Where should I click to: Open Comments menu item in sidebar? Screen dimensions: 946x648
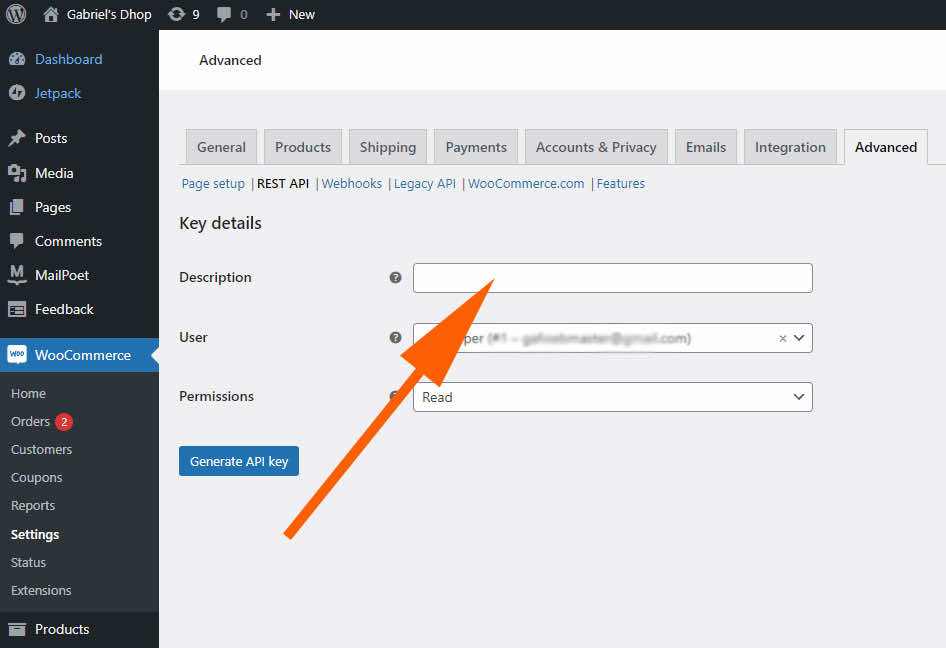pyautogui.click(x=68, y=241)
